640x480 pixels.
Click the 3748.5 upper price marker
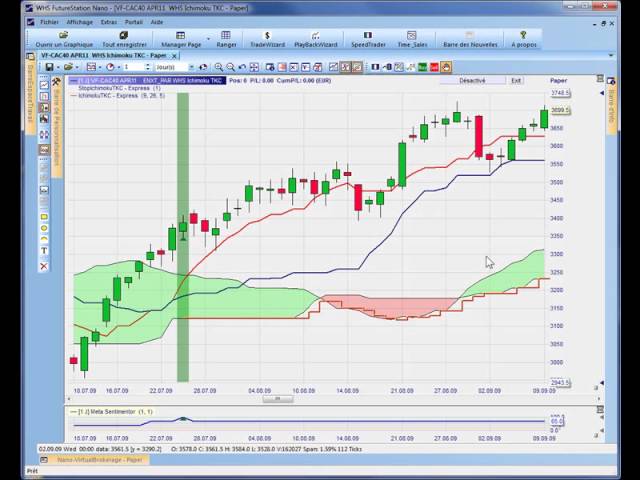(x=560, y=93)
